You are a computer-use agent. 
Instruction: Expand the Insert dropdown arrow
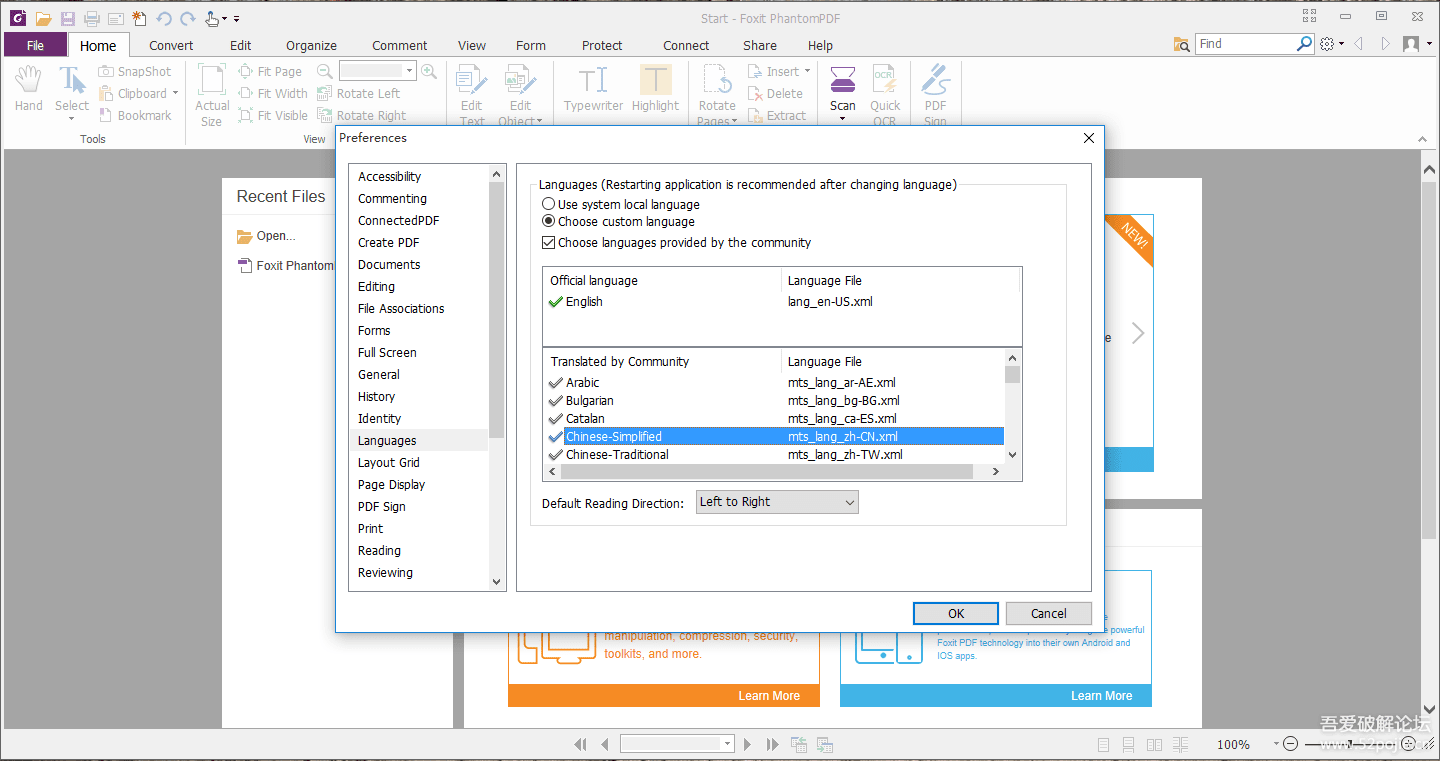tap(807, 72)
